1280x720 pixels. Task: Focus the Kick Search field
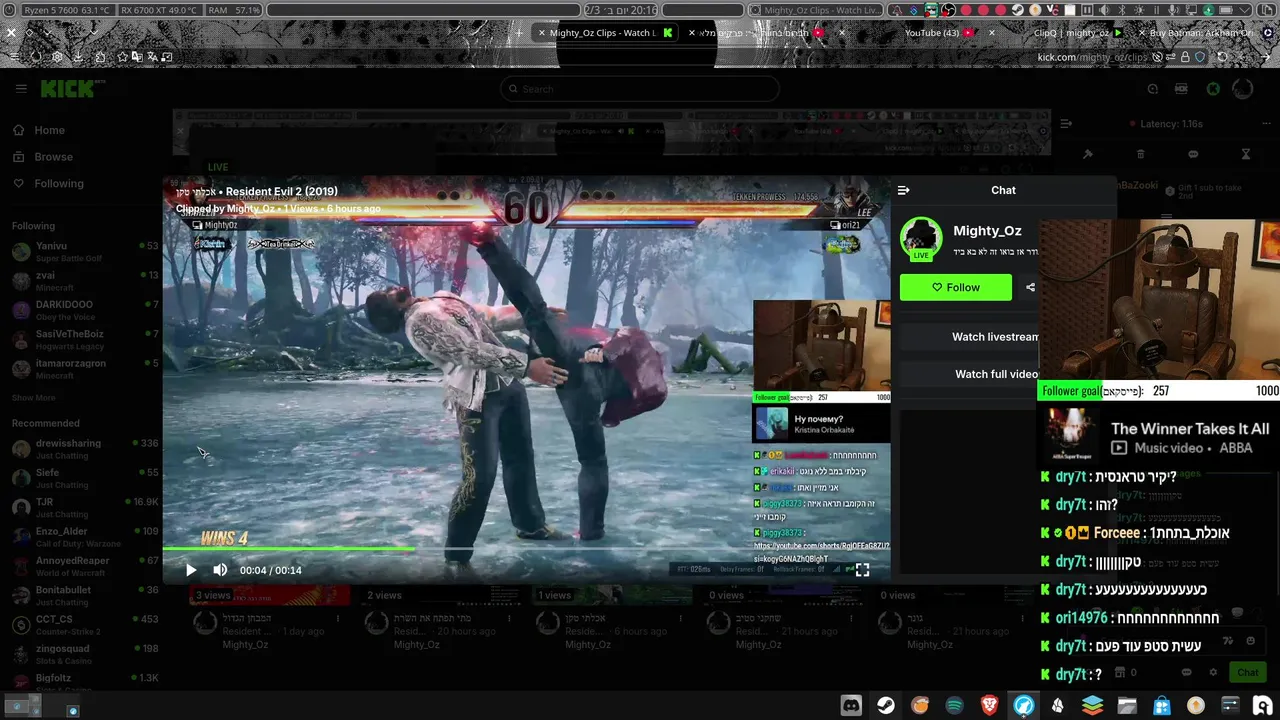click(640, 89)
